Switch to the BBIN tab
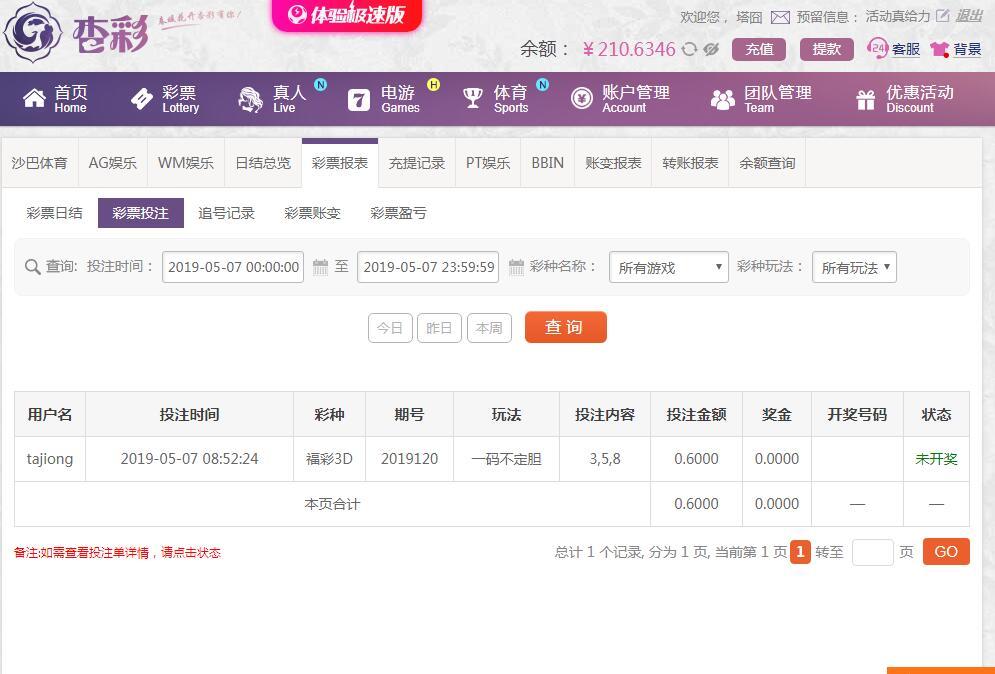995x674 pixels. (x=548, y=163)
